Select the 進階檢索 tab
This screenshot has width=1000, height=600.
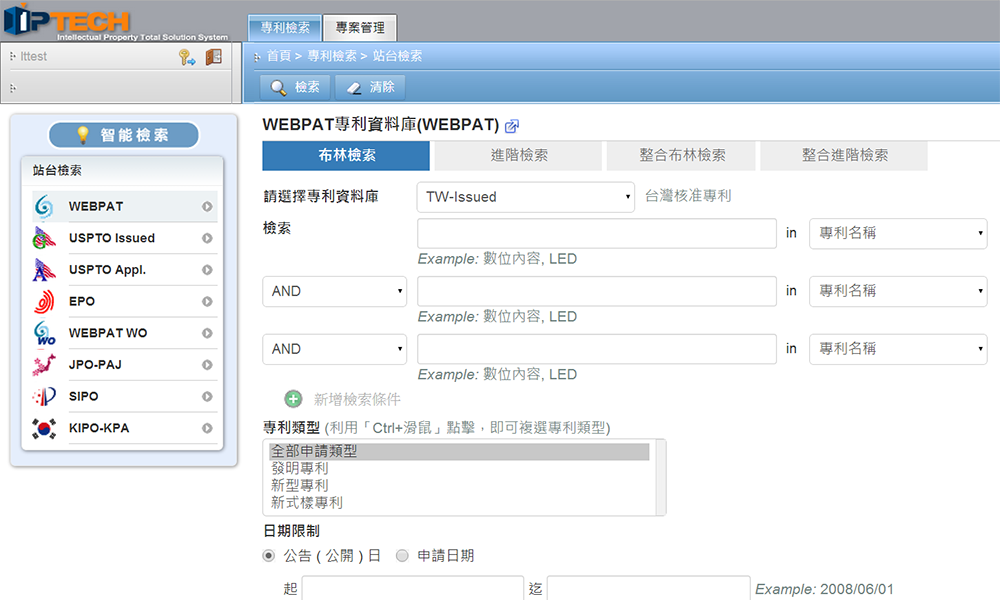(518, 156)
